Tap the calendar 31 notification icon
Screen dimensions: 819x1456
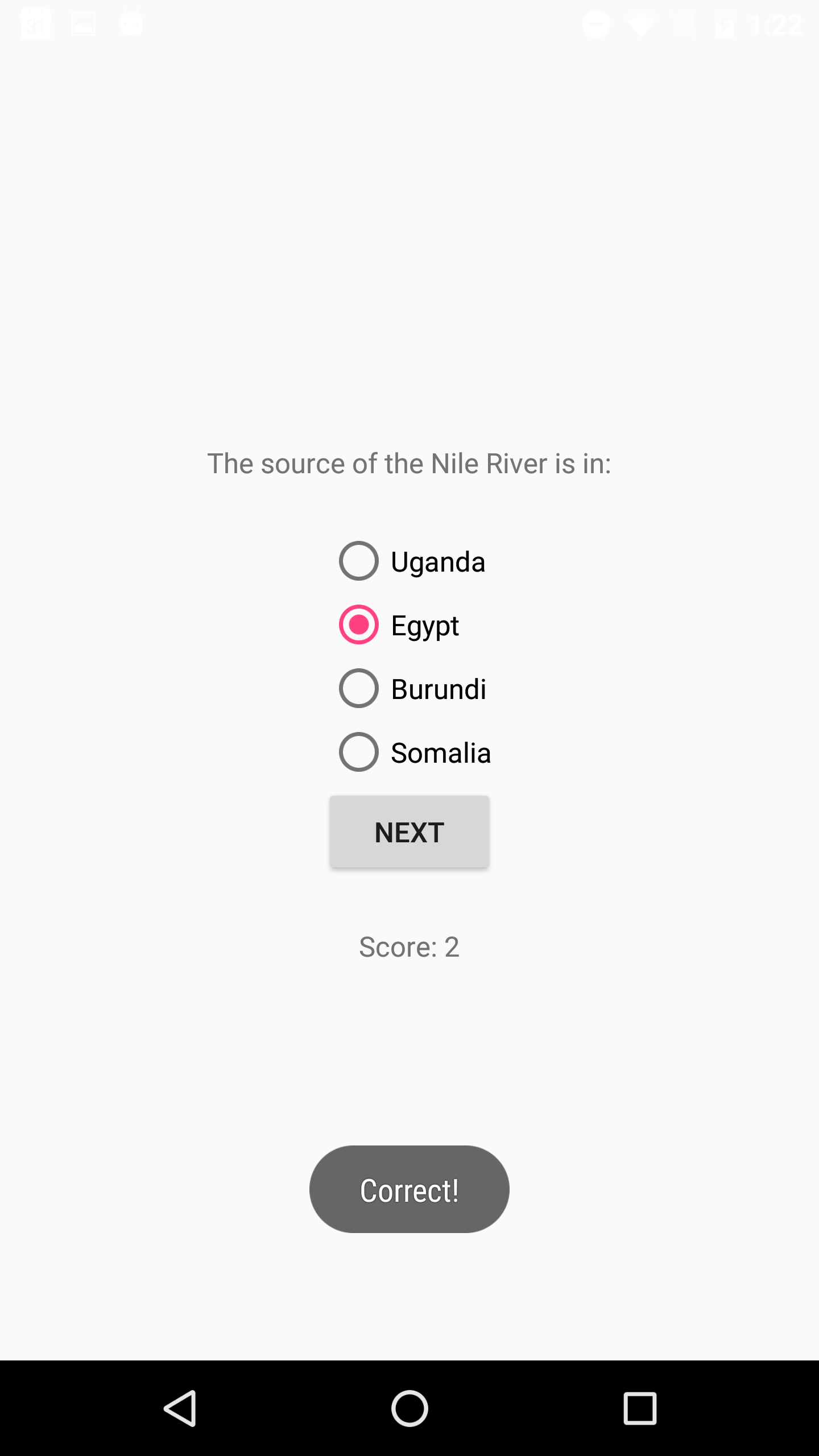pos(35,24)
